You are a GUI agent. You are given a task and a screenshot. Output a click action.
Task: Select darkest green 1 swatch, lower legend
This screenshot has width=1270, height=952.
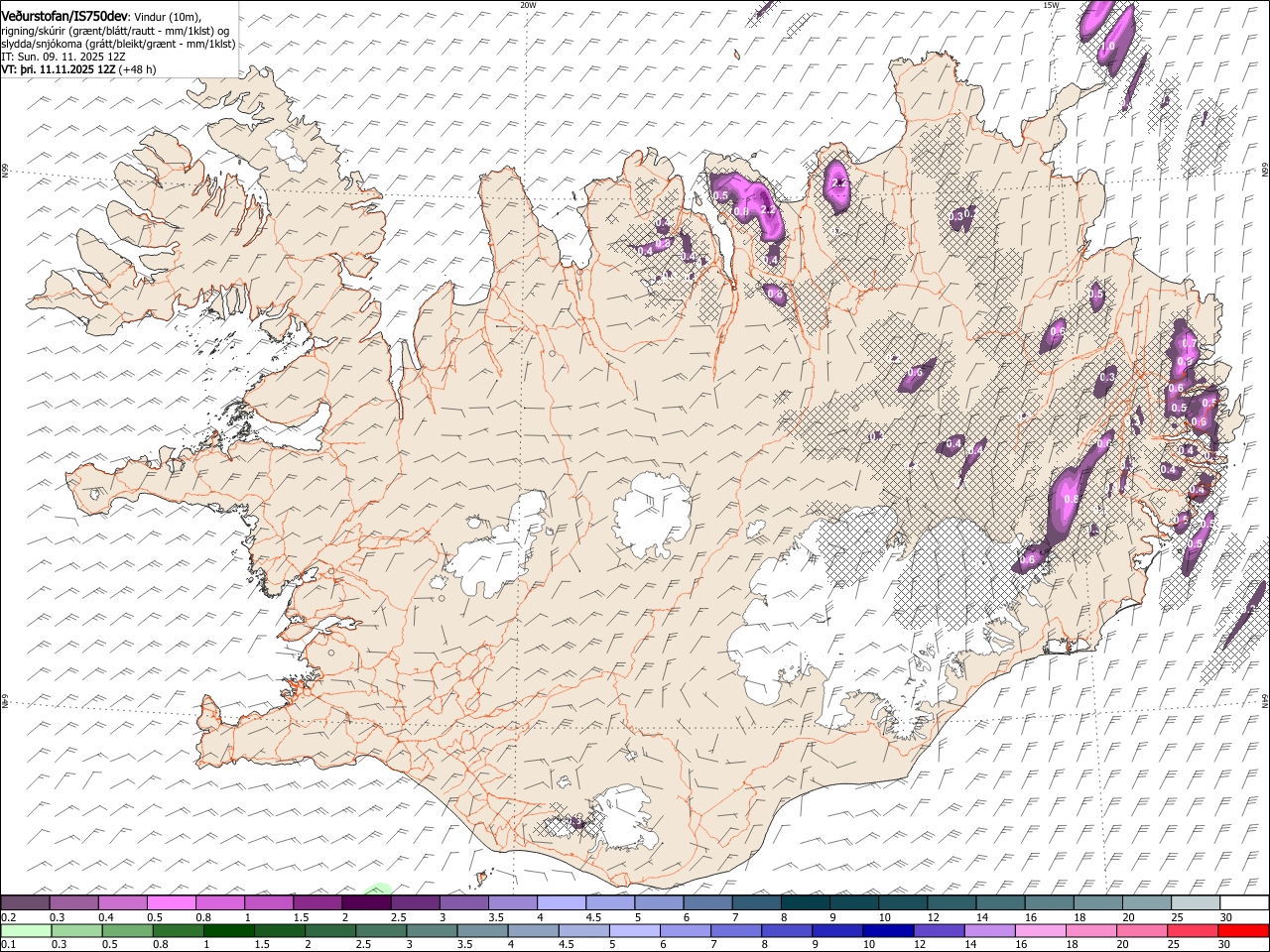(x=228, y=930)
